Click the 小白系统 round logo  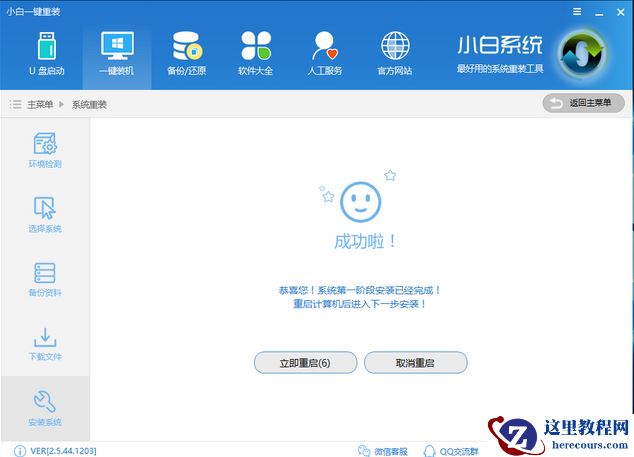click(x=582, y=54)
